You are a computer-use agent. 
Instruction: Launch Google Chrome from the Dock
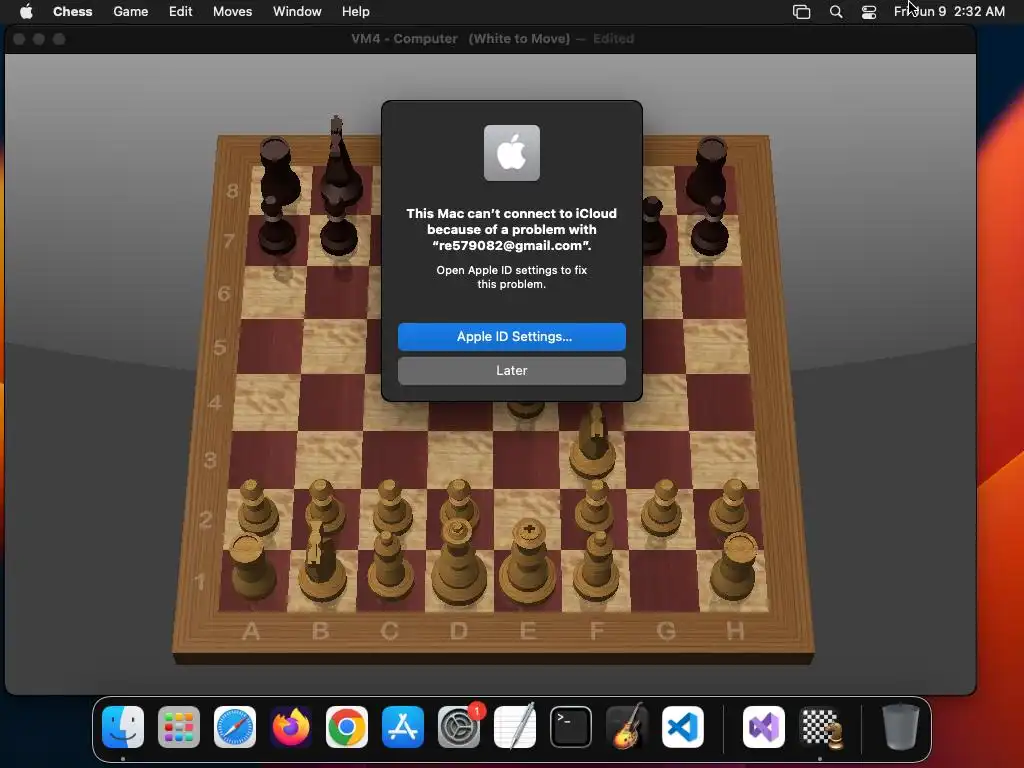(347, 726)
